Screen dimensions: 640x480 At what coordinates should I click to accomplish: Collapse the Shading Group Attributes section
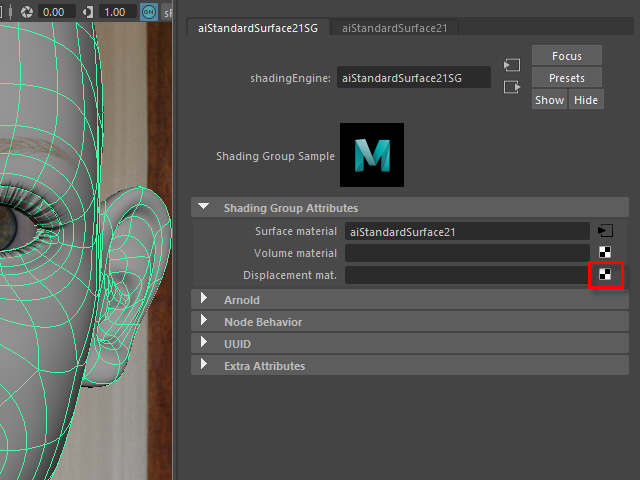tap(204, 208)
